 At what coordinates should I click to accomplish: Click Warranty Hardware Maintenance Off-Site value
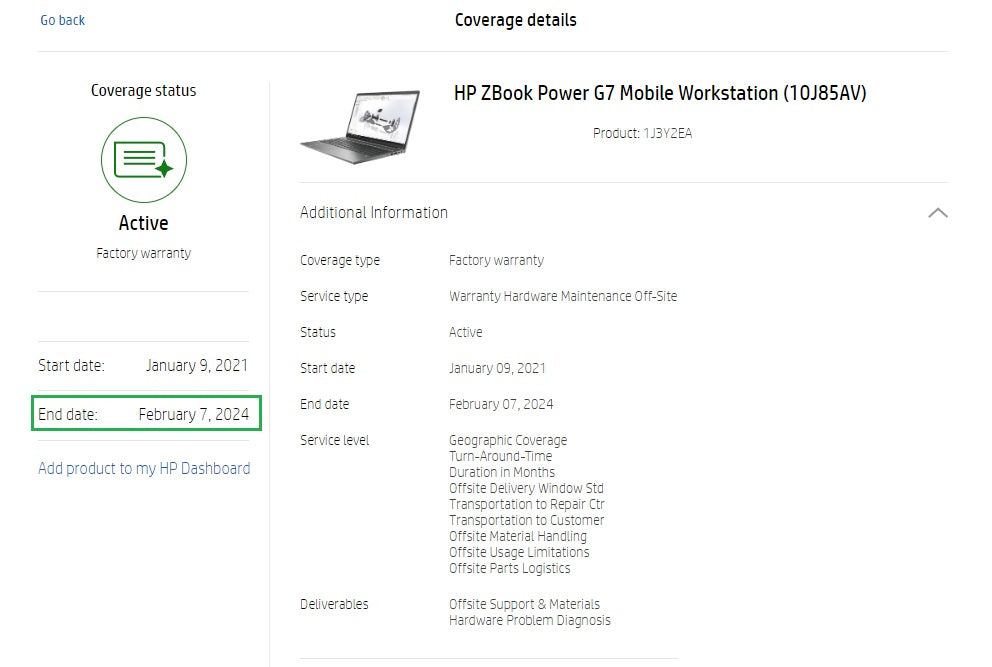pyautogui.click(x=563, y=296)
